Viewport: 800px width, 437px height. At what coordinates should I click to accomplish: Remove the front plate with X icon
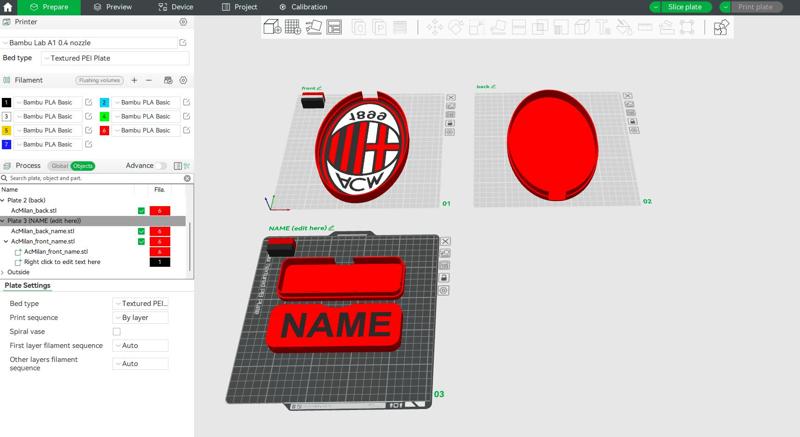coord(451,97)
